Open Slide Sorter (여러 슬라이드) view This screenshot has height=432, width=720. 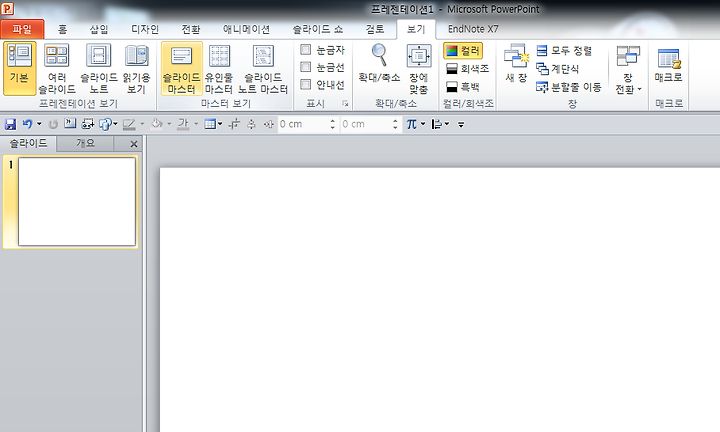pyautogui.click(x=57, y=68)
